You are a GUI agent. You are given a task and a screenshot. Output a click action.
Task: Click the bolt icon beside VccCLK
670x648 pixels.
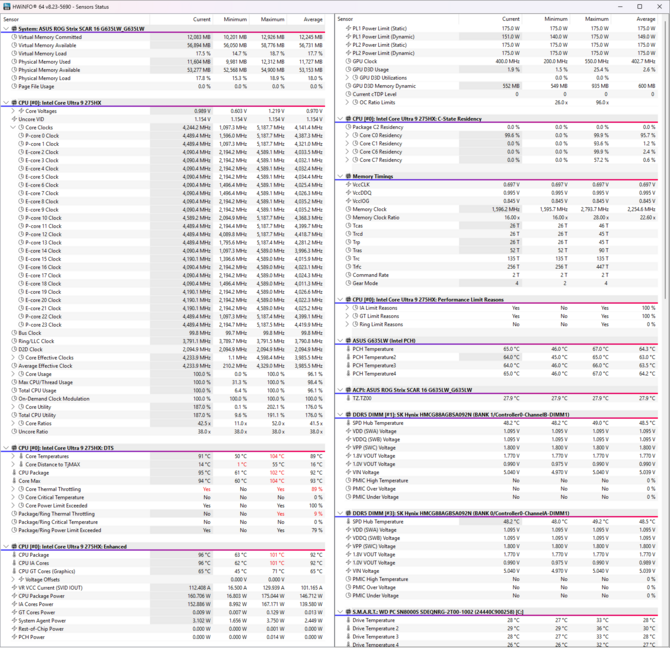348,185
